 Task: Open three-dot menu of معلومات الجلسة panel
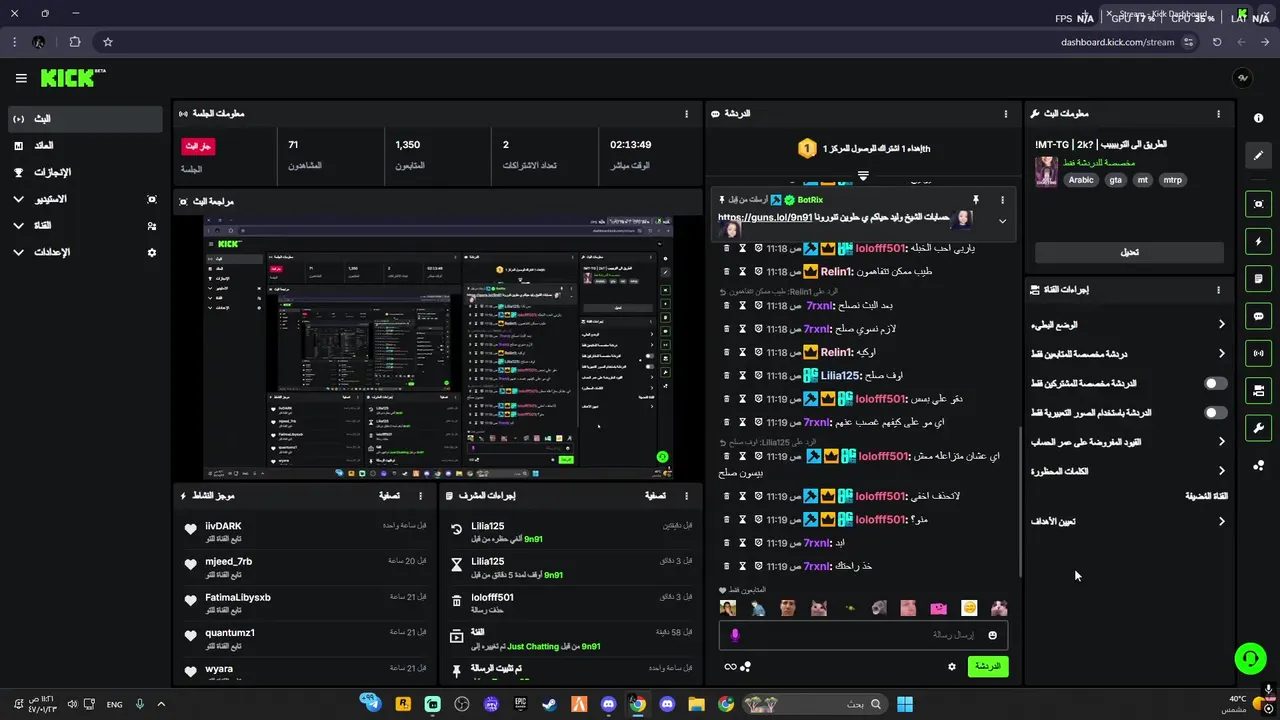(x=686, y=114)
